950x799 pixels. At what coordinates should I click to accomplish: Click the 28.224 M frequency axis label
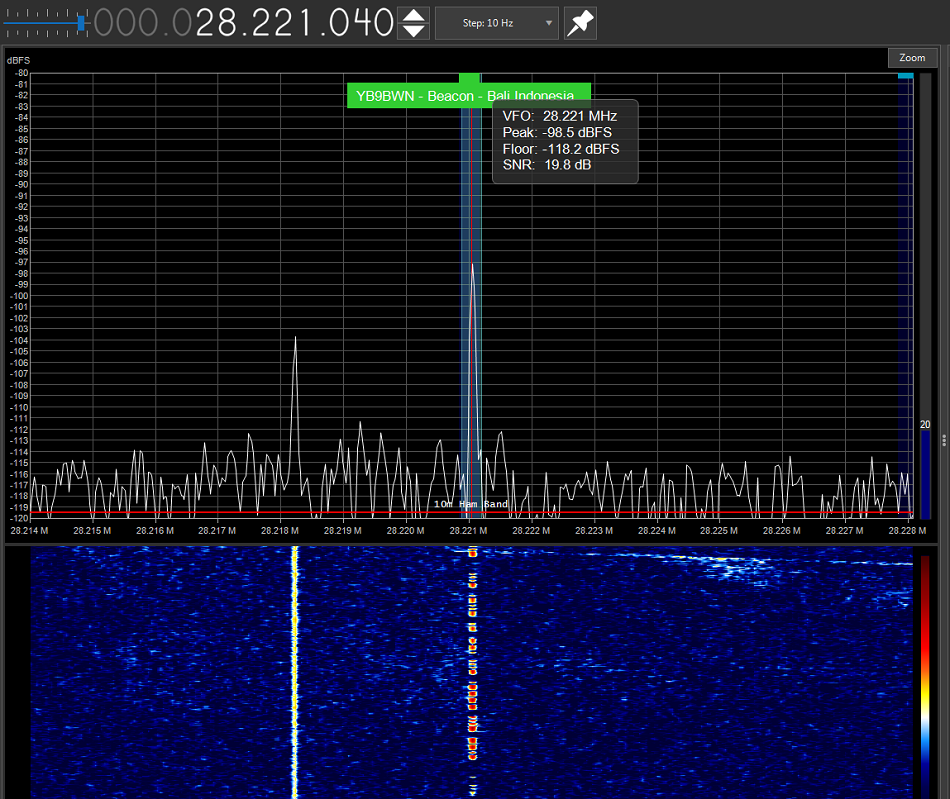coord(658,531)
